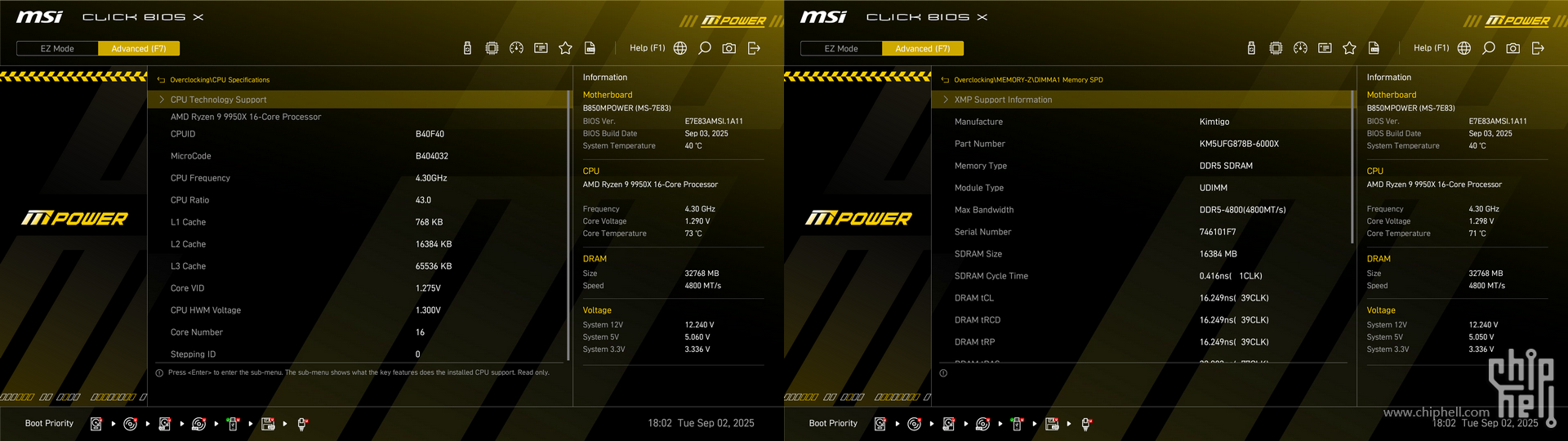
Task: Select the Serial Number row
Action: tap(1142, 232)
